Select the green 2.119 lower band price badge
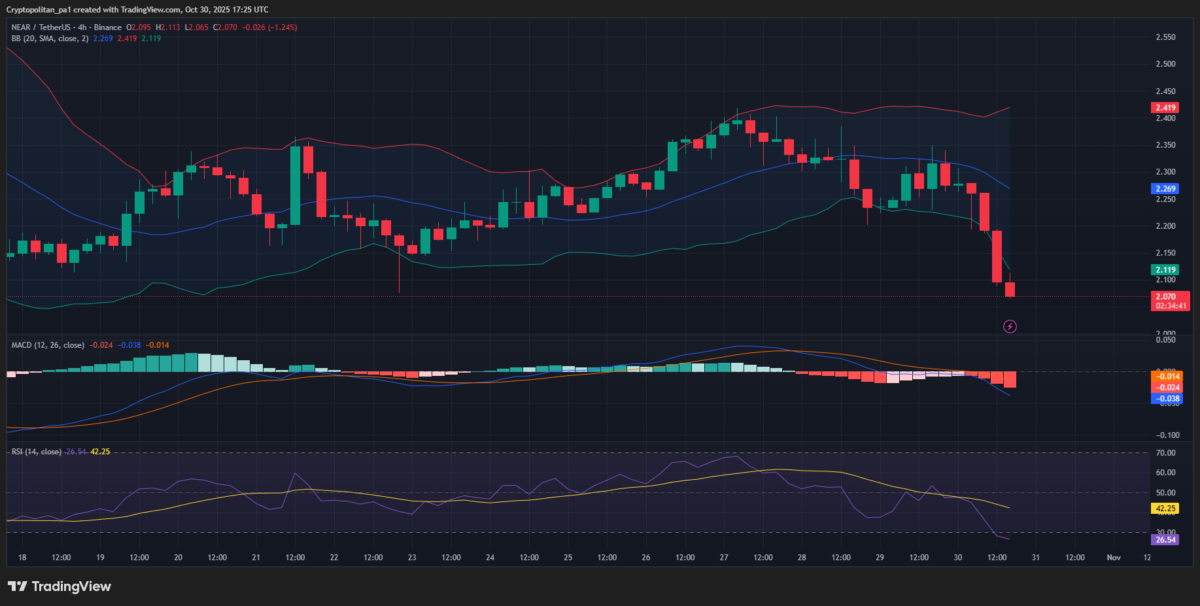The height and width of the screenshot is (606, 1200). pos(1163,269)
